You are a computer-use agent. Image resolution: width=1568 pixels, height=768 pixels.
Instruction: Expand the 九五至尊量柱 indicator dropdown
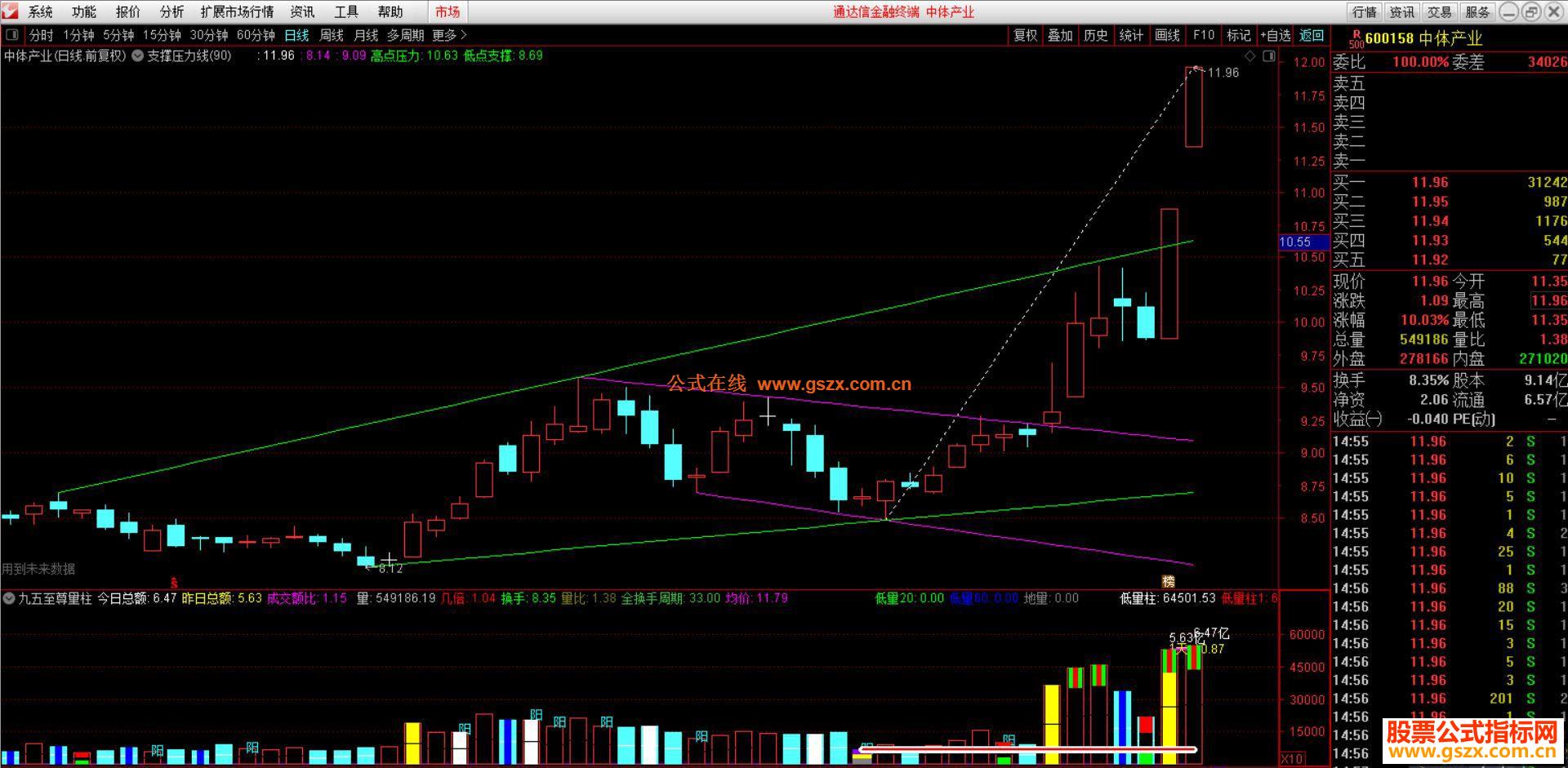click(8, 598)
